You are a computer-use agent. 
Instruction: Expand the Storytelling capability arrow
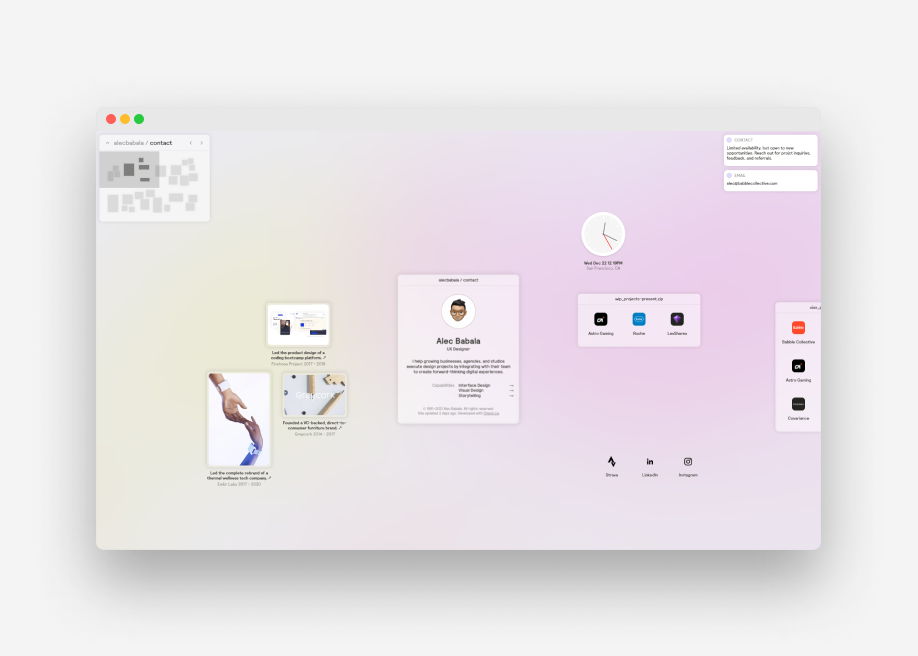click(511, 396)
